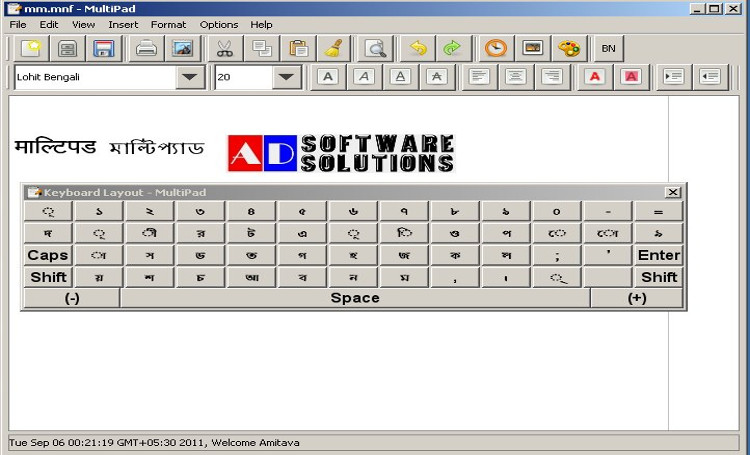The image size is (750, 455).
Task: Open the View menu
Action: click(x=83, y=24)
